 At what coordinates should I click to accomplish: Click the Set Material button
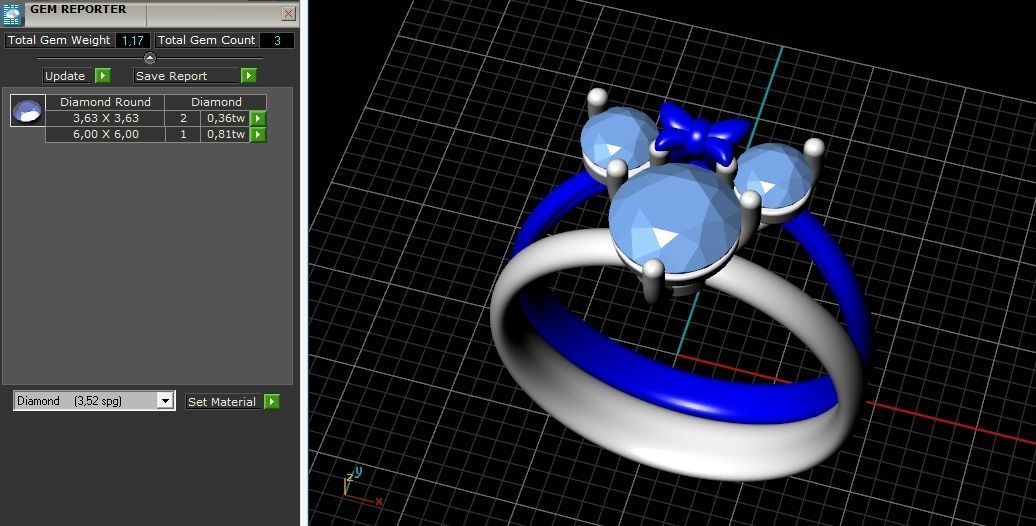[221, 402]
